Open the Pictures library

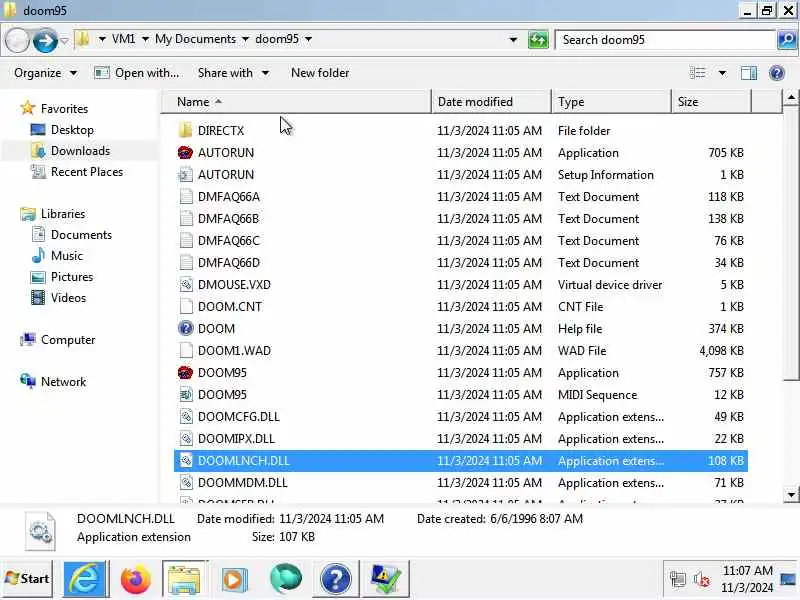click(x=62, y=277)
